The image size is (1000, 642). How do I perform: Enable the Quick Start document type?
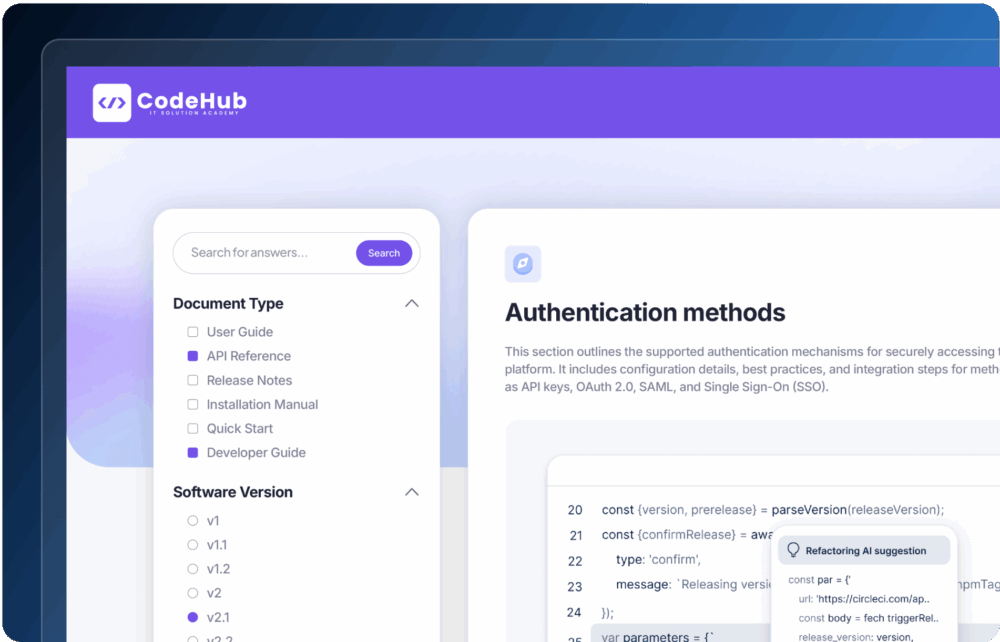pos(192,428)
